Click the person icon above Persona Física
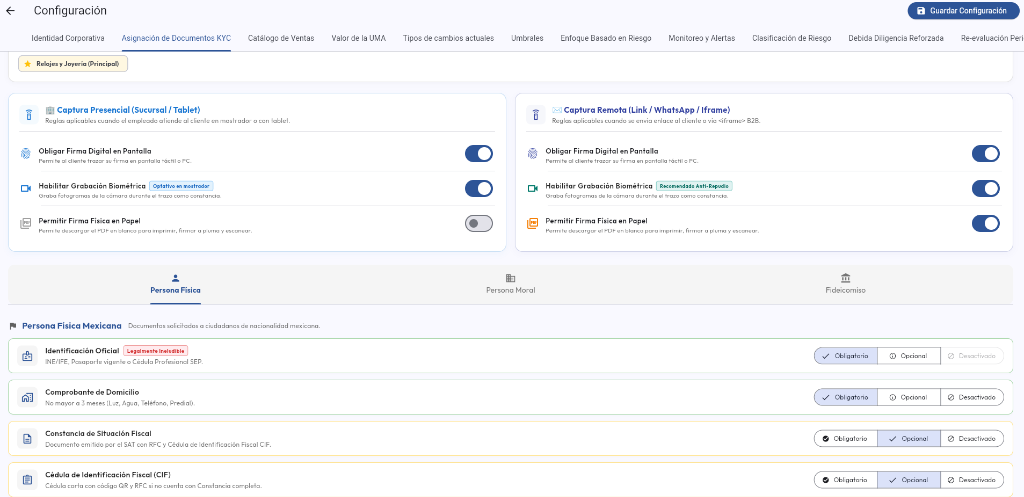The height and width of the screenshot is (497, 1024). (175, 278)
